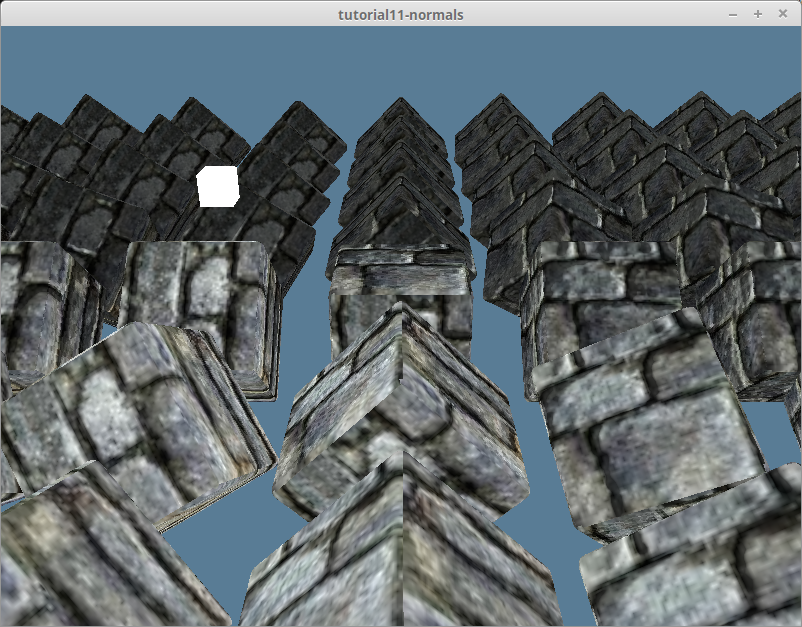Screen dimensions: 802x627
Task: Select the cube in bottom-right corner
Action: coord(700,570)
